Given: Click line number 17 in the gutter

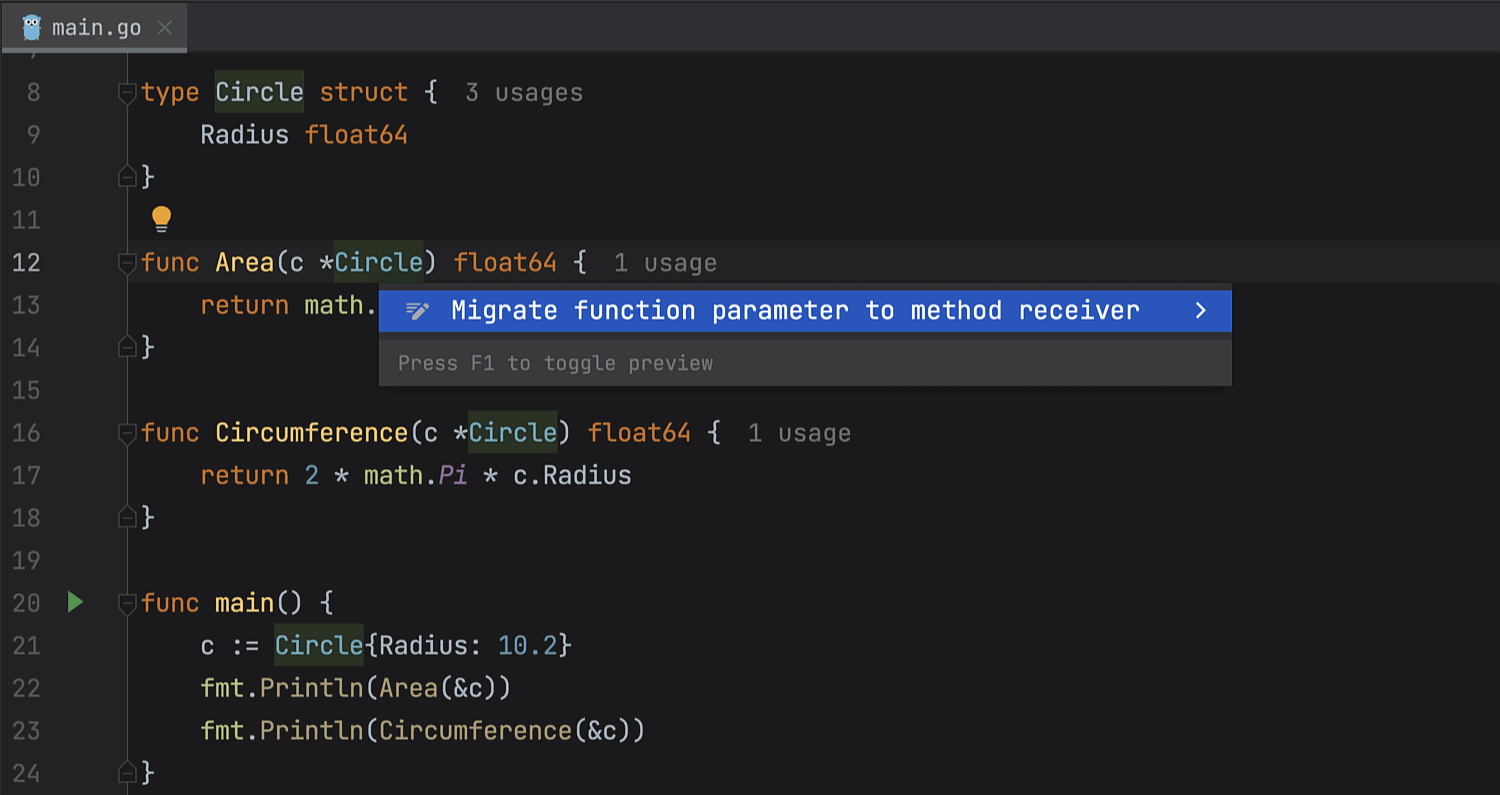Looking at the screenshot, I should [27, 475].
